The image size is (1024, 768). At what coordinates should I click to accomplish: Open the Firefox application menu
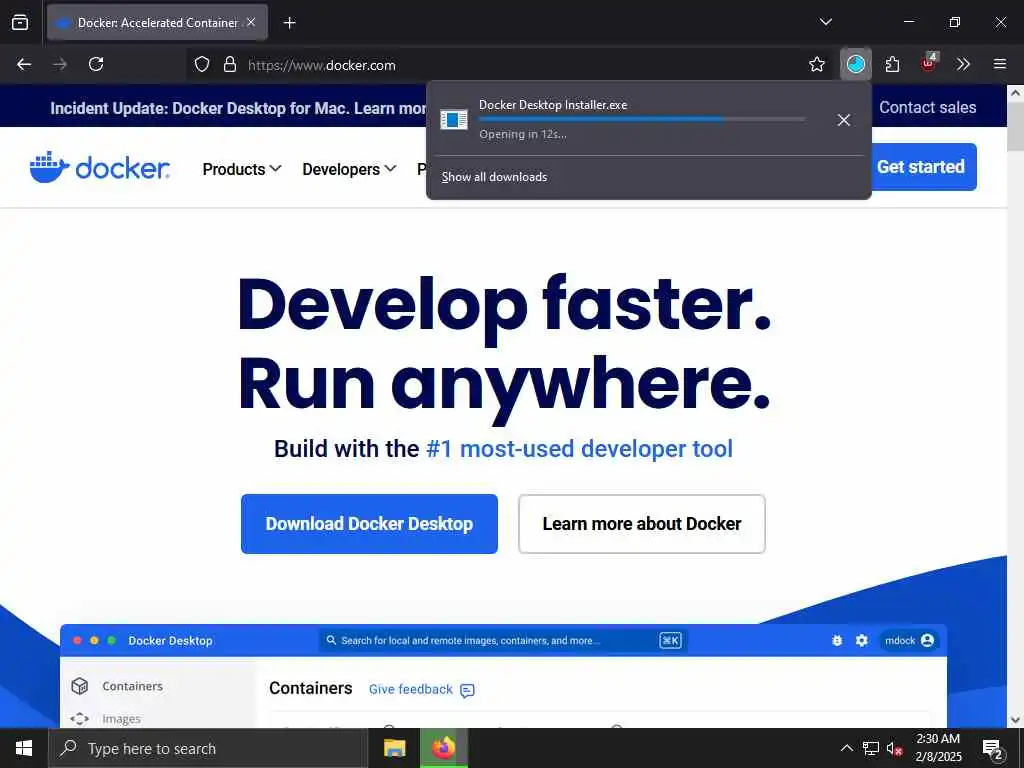point(1000,64)
